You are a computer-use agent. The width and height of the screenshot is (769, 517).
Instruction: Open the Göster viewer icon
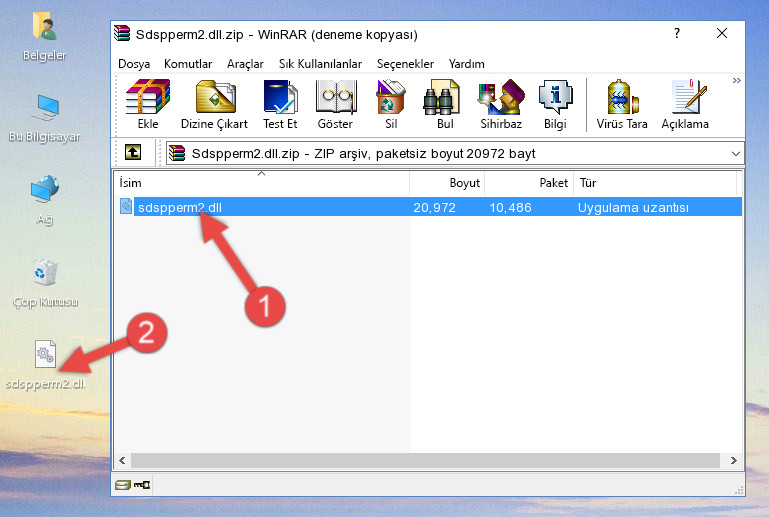pos(335,104)
